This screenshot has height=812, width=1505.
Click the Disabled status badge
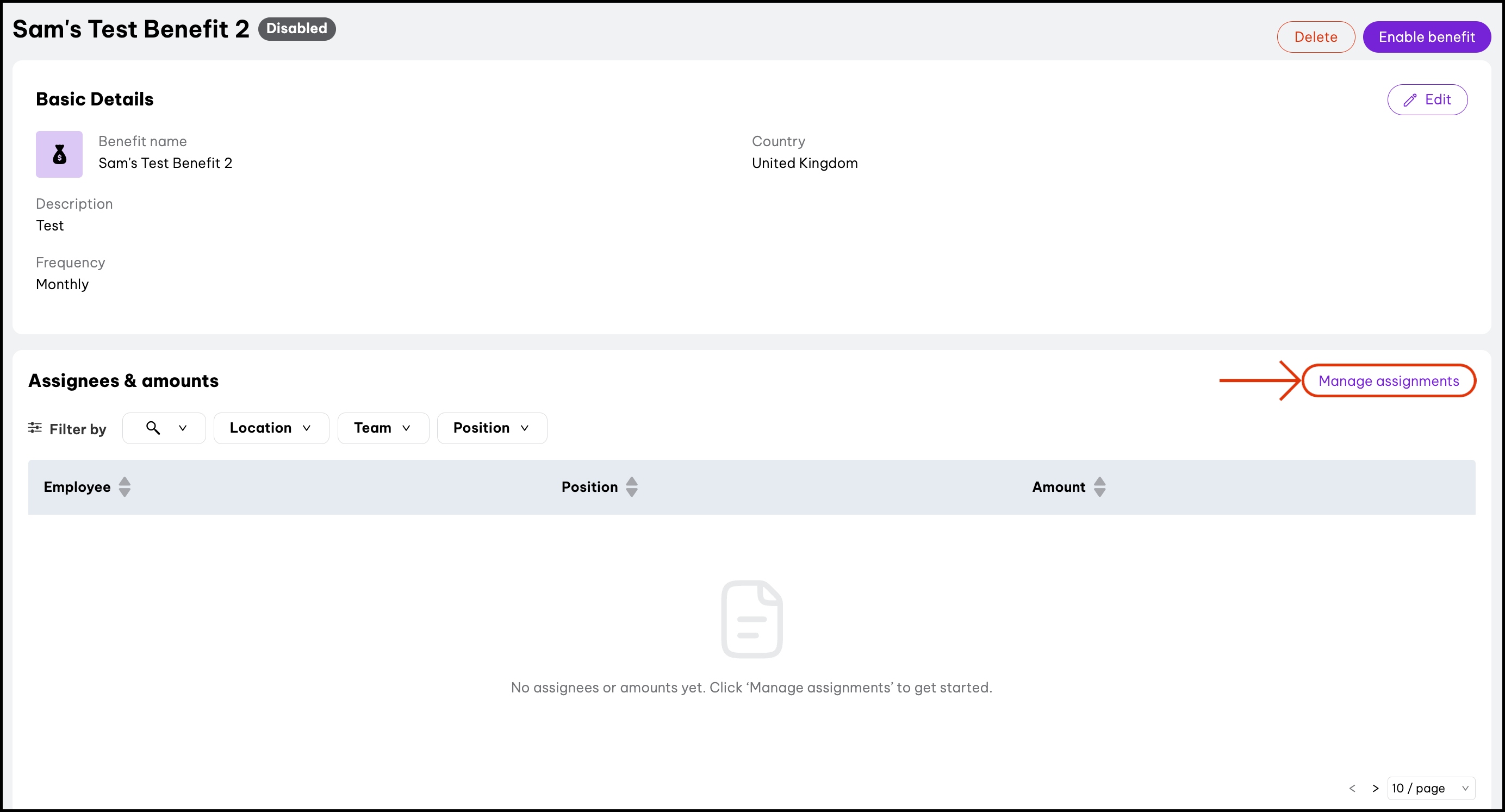click(297, 29)
